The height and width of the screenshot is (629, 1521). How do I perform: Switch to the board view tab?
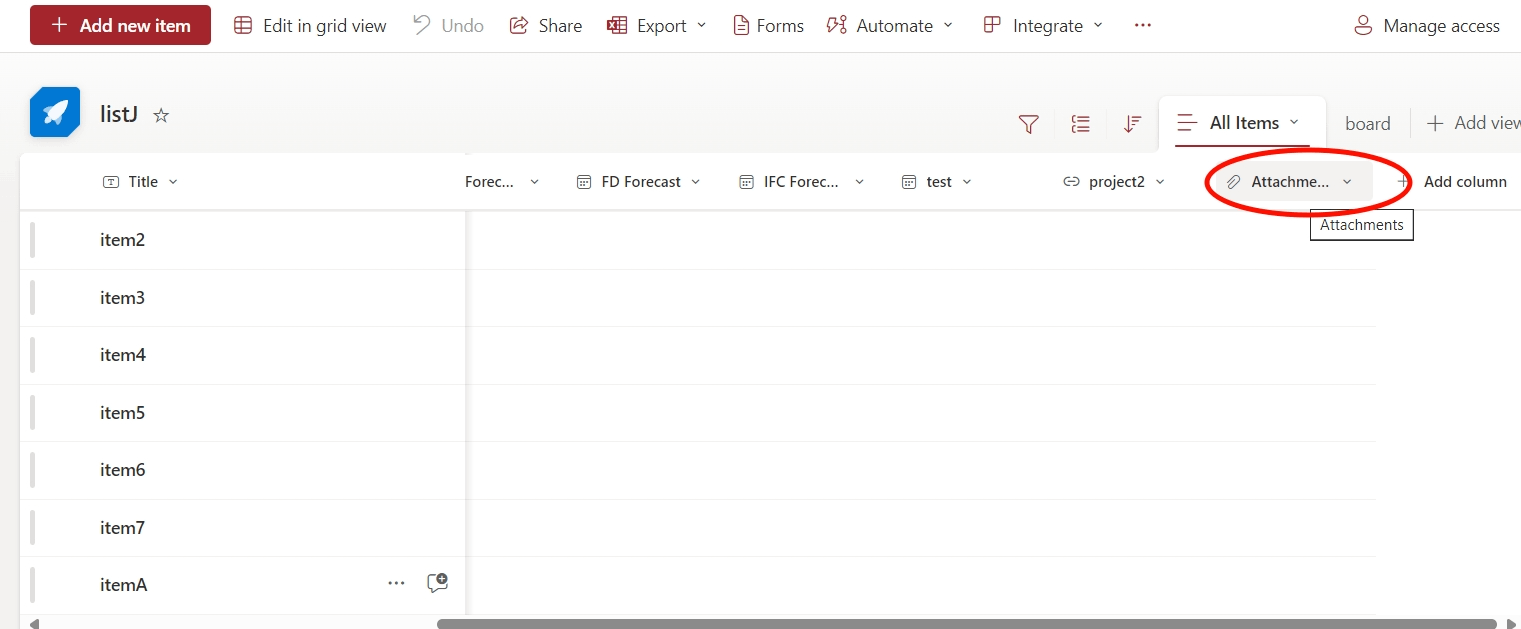[1368, 124]
